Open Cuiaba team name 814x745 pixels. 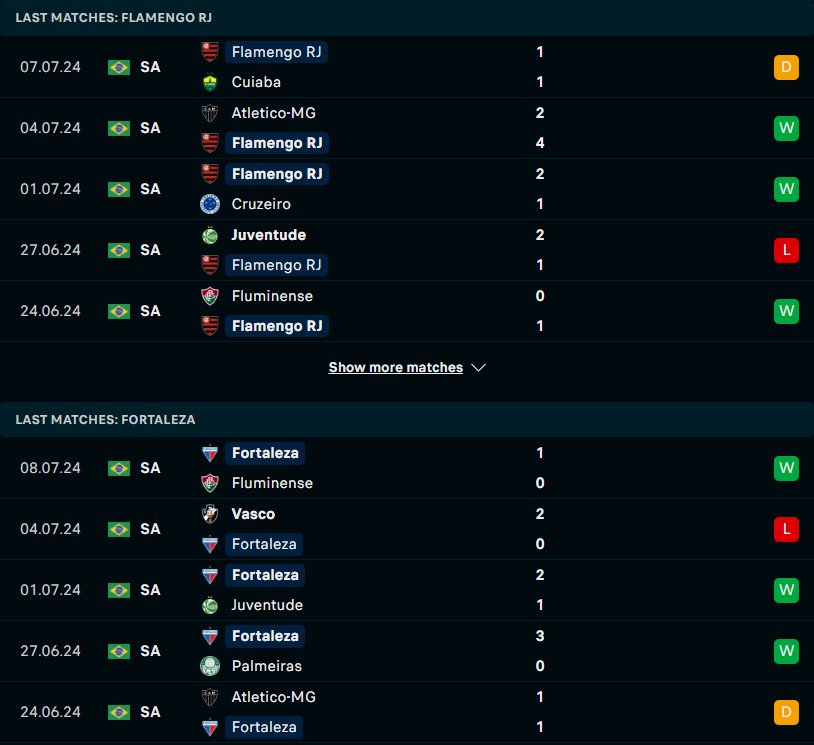point(256,82)
